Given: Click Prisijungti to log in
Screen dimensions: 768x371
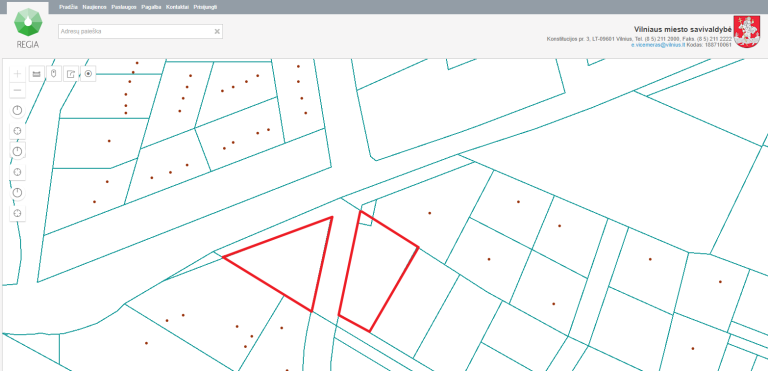Looking at the screenshot, I should click(205, 7).
